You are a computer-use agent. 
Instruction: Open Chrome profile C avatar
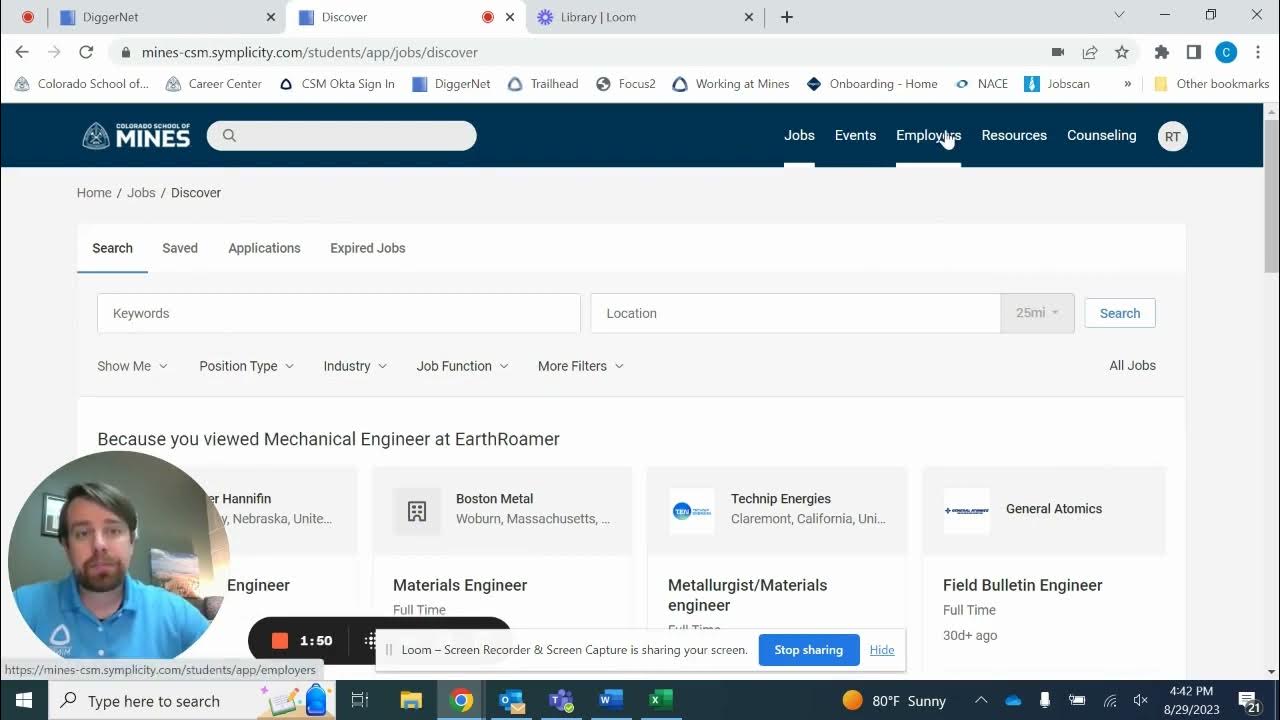(1226, 52)
